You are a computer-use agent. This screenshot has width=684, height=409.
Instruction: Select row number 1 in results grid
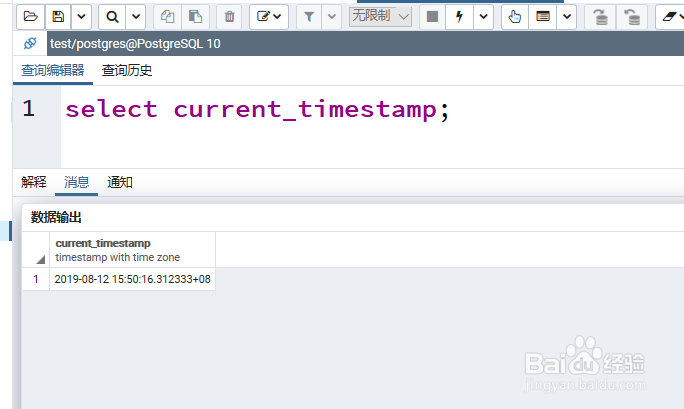point(36,279)
